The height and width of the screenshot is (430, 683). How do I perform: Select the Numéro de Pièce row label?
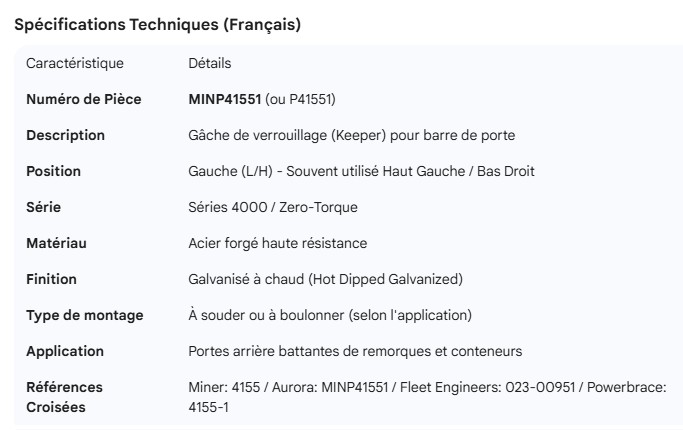(x=83, y=99)
